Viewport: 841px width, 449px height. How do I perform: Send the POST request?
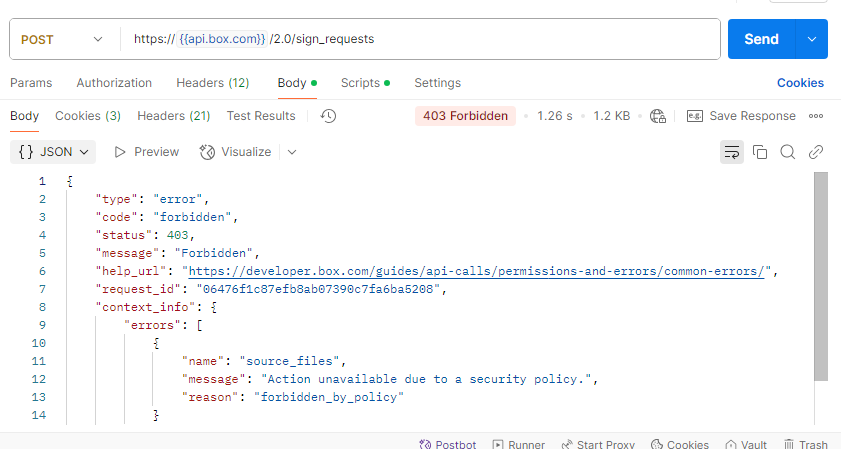[x=761, y=39]
